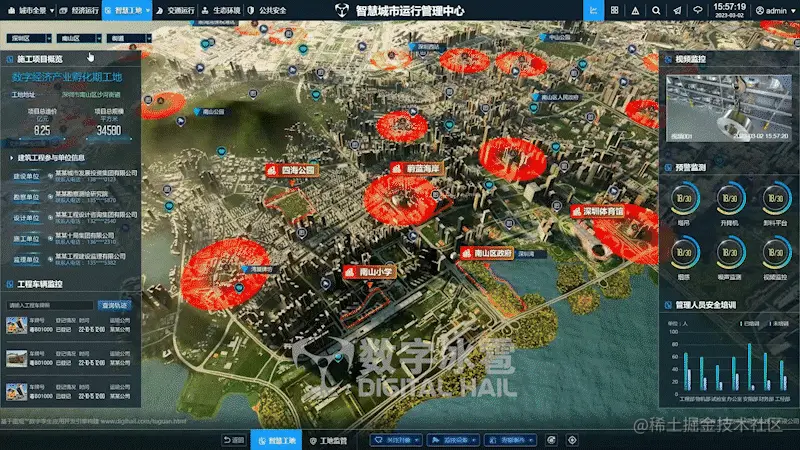Click the 深圳体育馆 map marker
The width and height of the screenshot is (800, 450).
(x=598, y=211)
